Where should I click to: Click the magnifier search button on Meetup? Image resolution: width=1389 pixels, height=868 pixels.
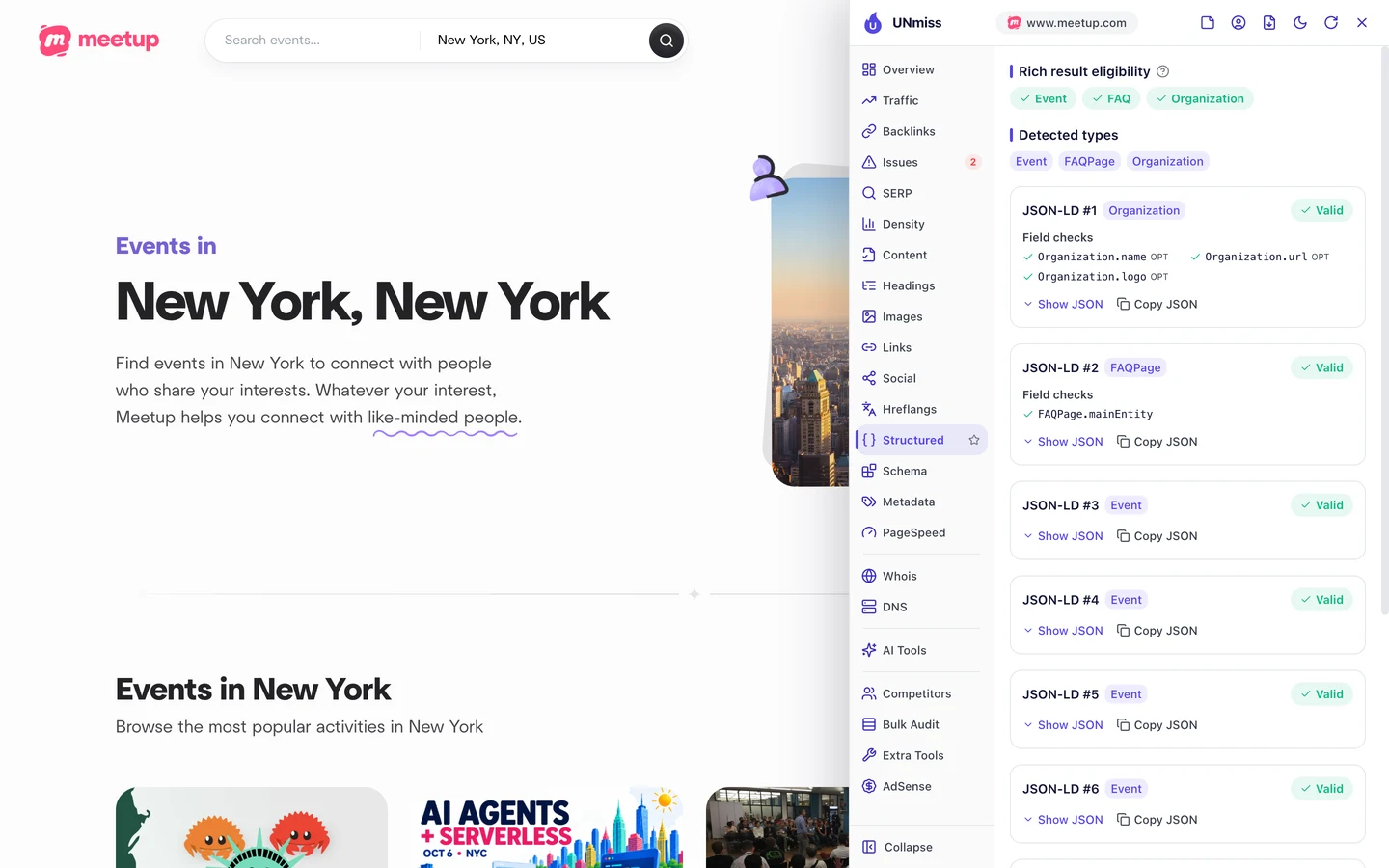pos(667,41)
